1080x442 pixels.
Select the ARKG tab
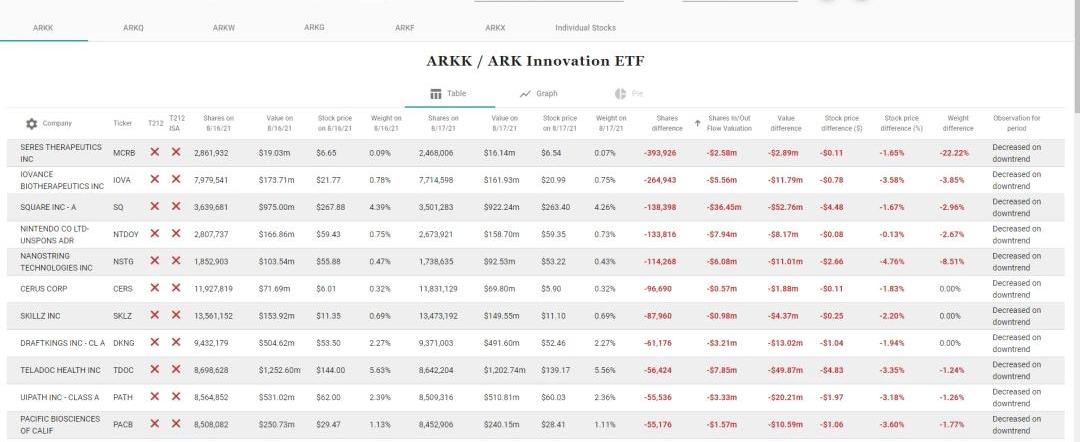(314, 28)
